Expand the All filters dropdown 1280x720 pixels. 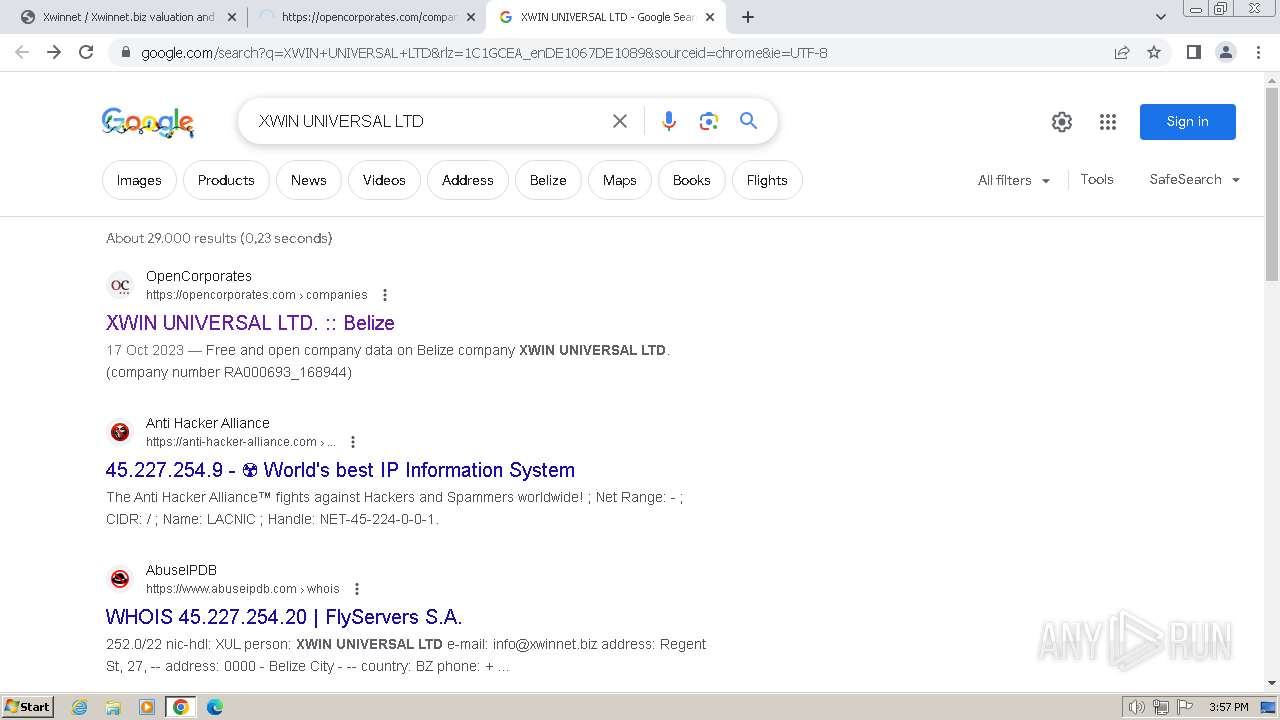(x=1014, y=180)
